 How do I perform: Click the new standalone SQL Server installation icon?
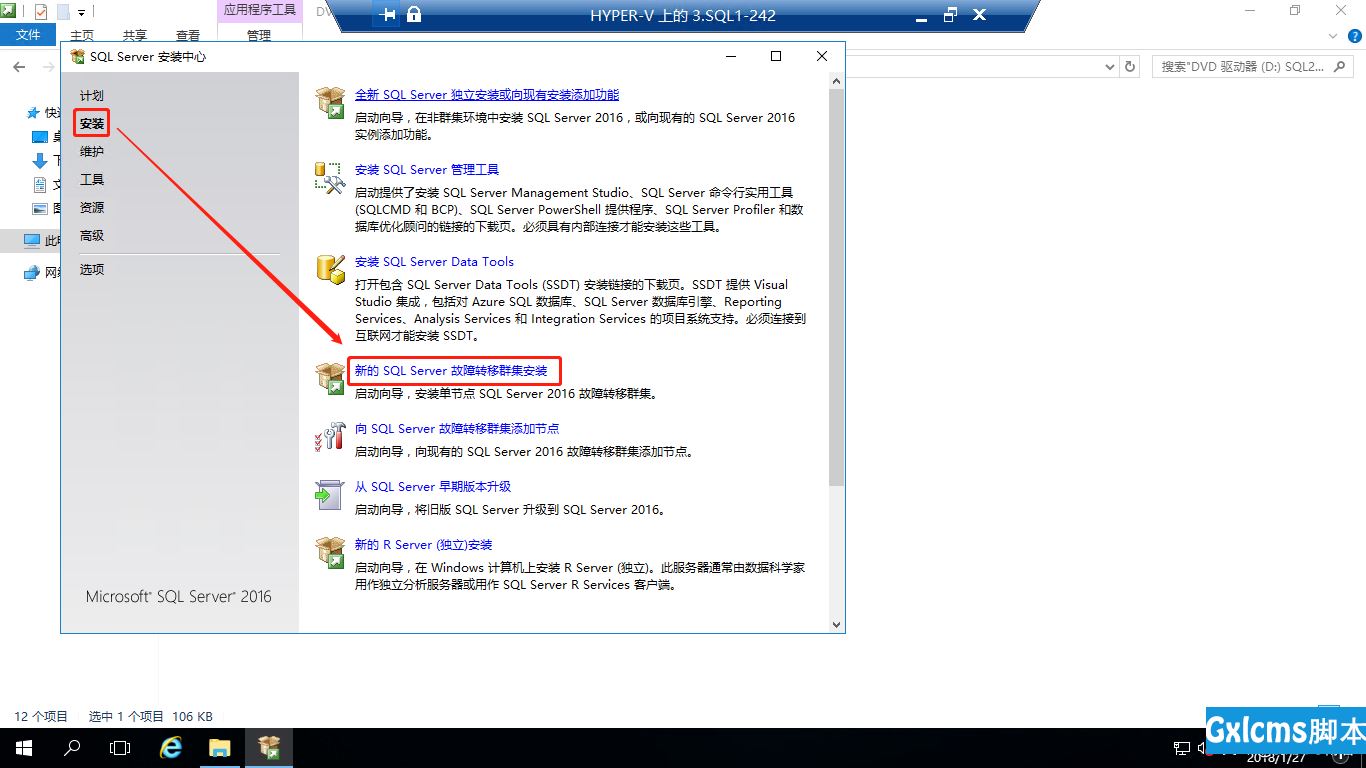point(330,102)
